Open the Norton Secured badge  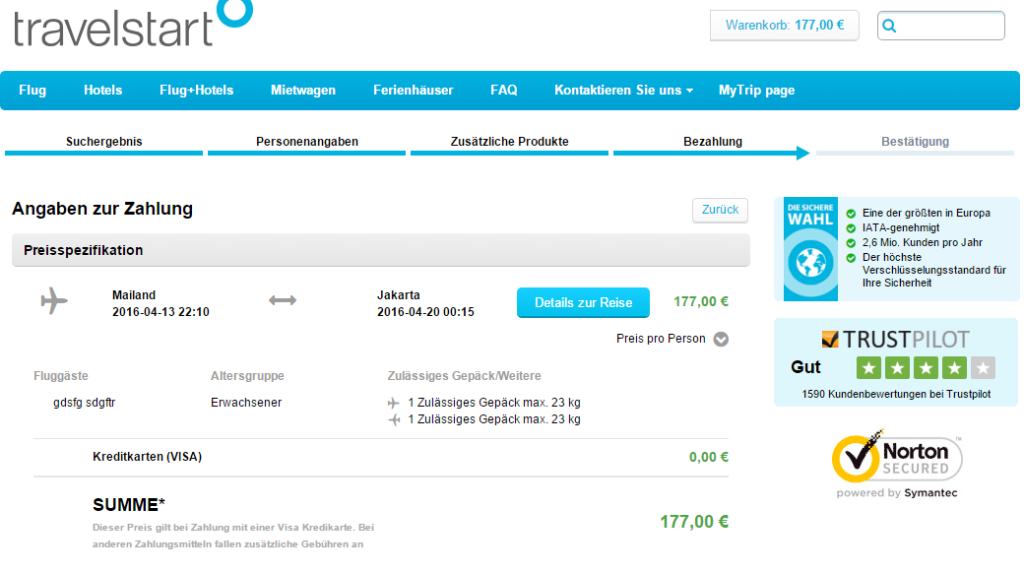[897, 463]
